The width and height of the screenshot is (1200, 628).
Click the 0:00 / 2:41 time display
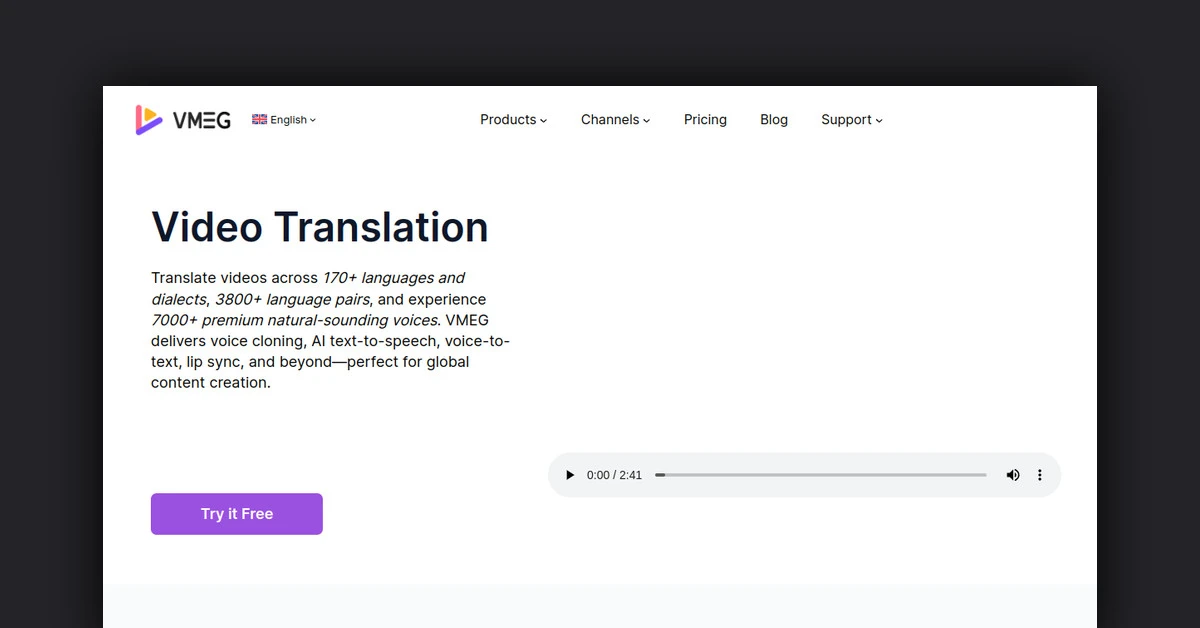tap(614, 475)
